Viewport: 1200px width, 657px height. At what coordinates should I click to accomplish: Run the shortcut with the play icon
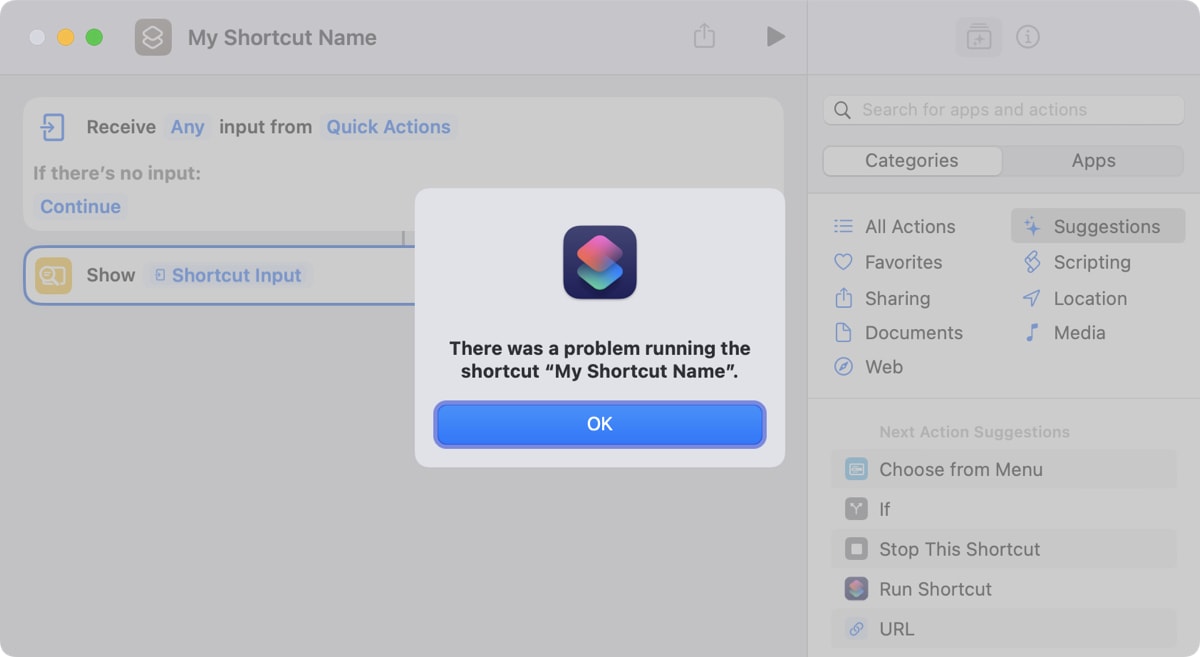776,36
